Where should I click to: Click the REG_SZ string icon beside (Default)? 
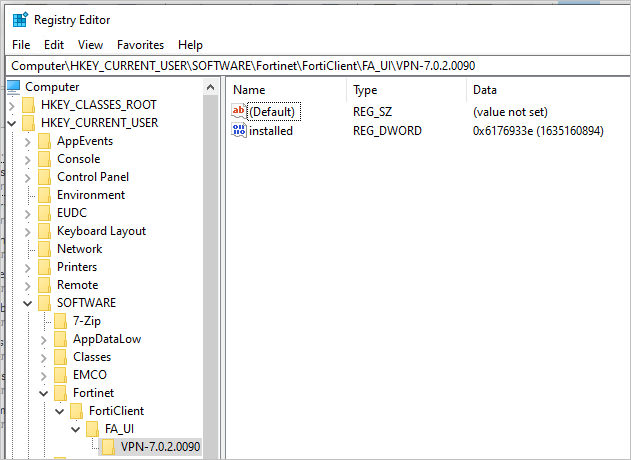tap(239, 112)
